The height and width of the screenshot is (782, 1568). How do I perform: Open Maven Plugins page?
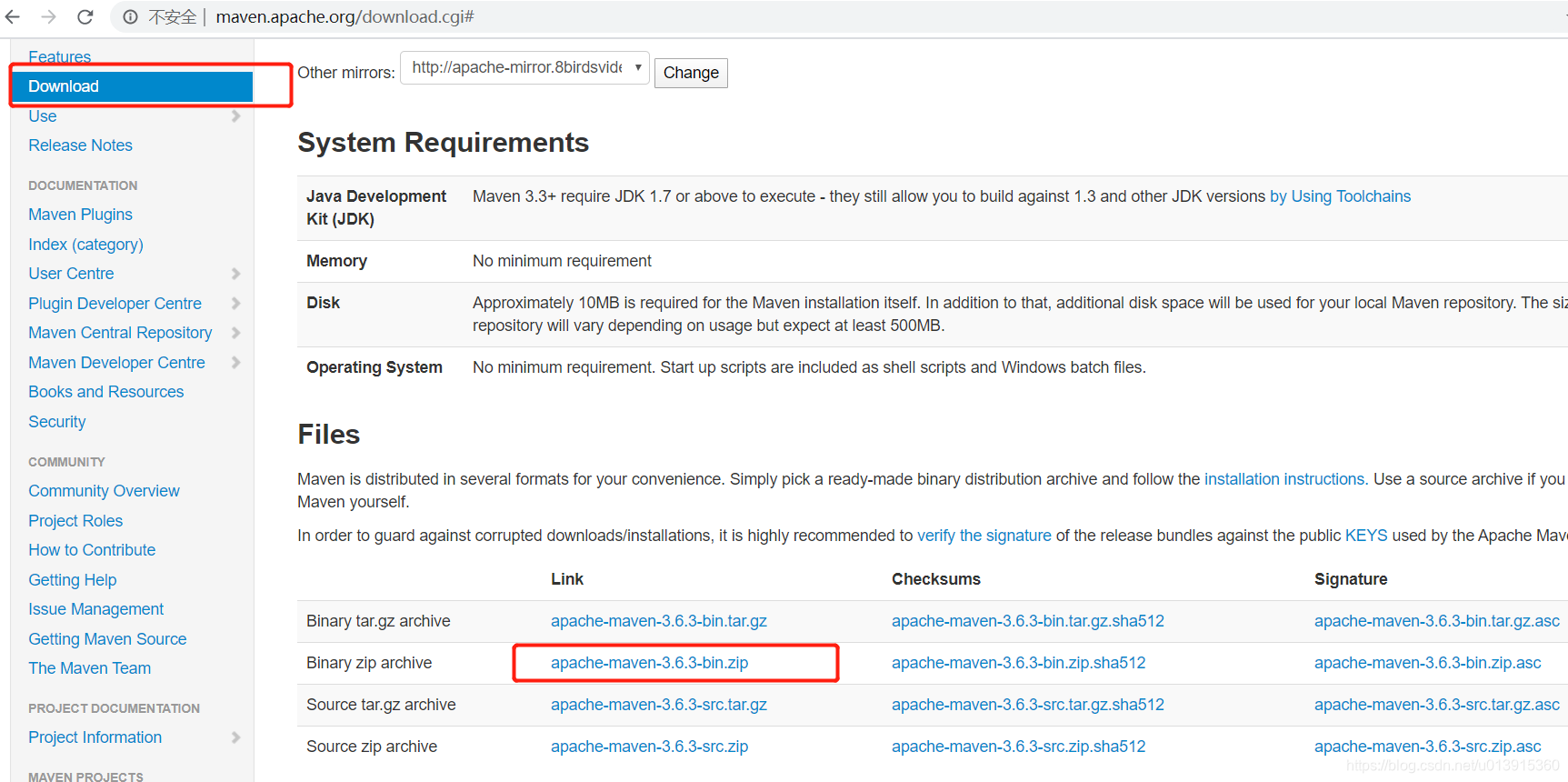(x=80, y=215)
